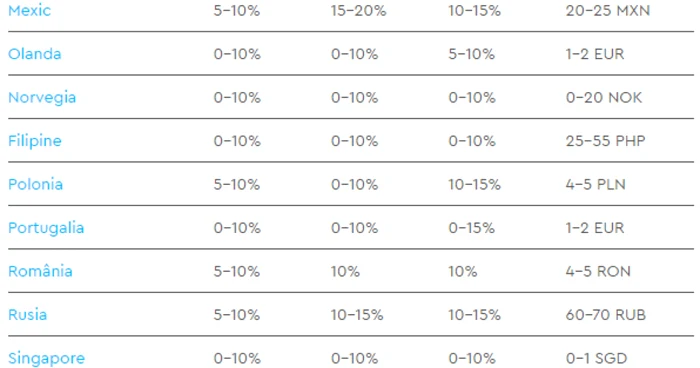
Task: Click the 20–25 MXN tip amount cell
Action: 608,10
